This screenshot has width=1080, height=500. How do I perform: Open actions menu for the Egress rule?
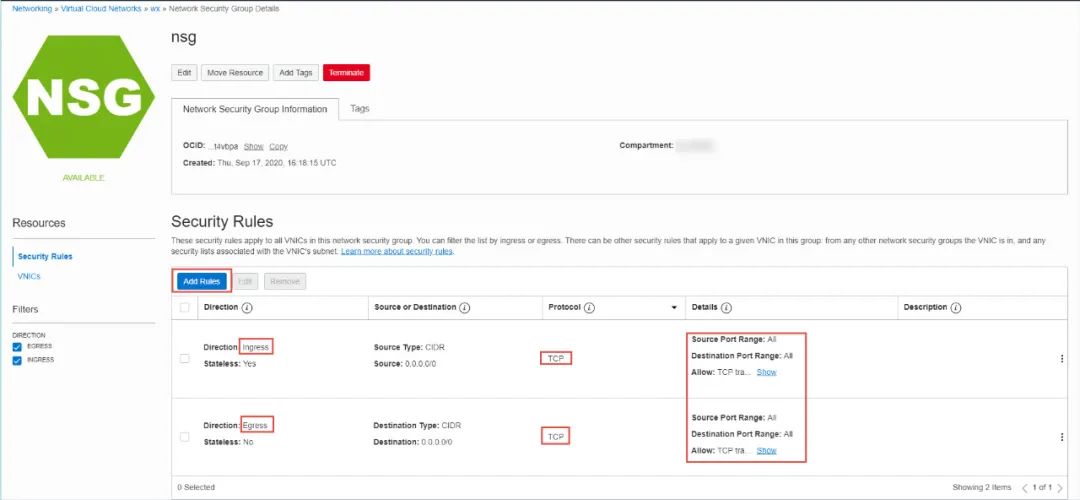tap(1061, 437)
